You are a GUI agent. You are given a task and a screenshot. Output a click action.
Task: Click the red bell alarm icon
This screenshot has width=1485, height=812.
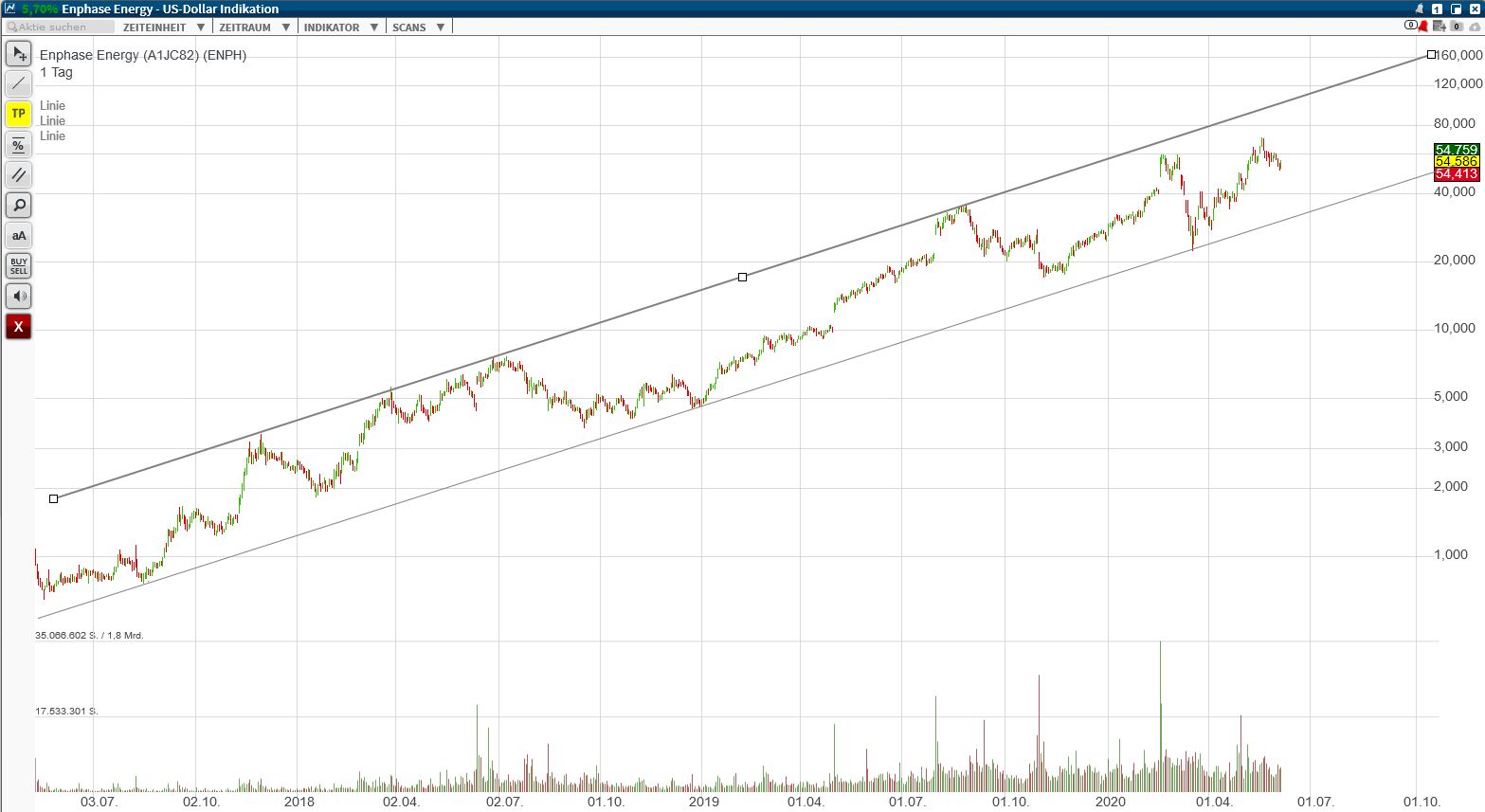tap(1422, 27)
